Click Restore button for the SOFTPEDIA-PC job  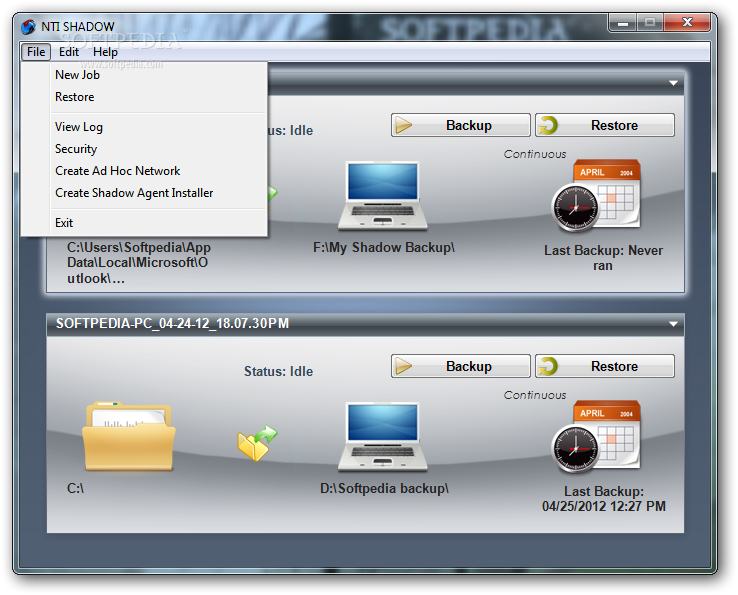(605, 366)
